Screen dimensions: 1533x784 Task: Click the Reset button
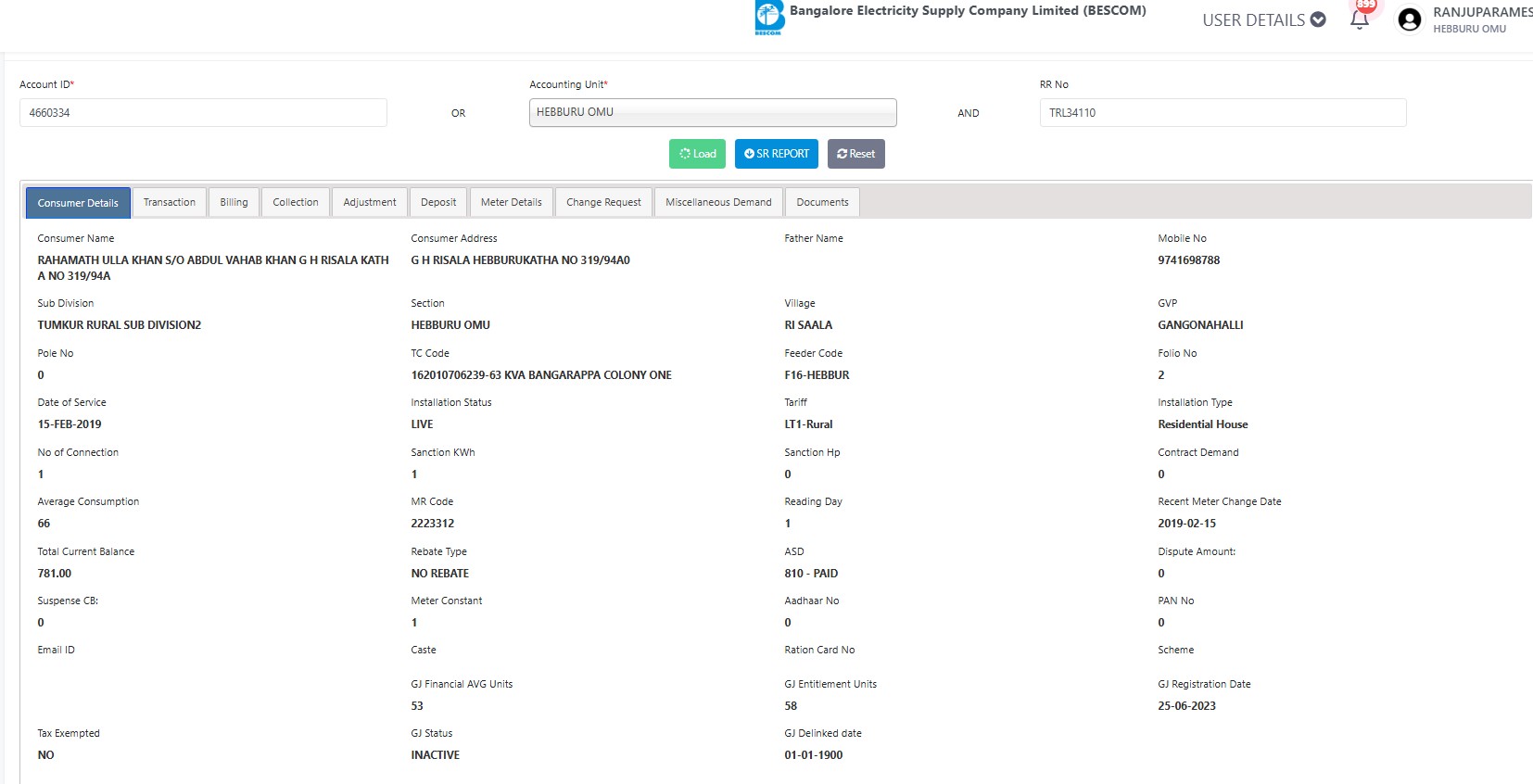(x=856, y=154)
